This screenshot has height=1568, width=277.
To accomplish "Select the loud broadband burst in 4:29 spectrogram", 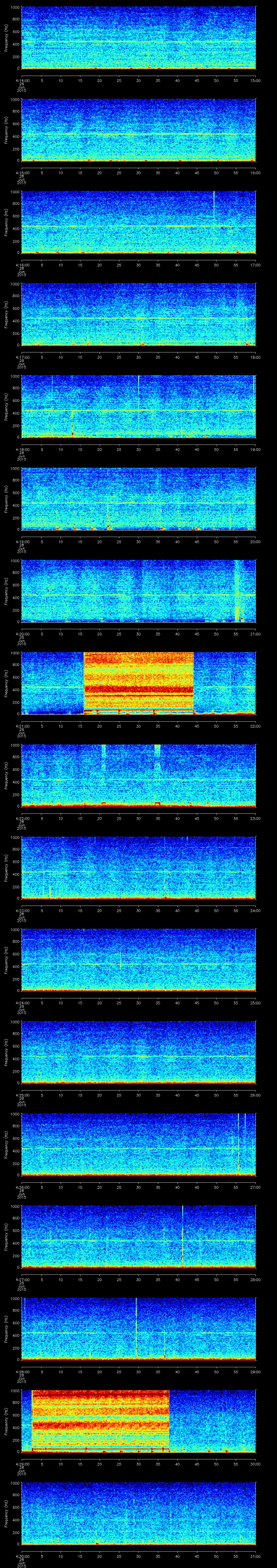I will [100, 1421].
